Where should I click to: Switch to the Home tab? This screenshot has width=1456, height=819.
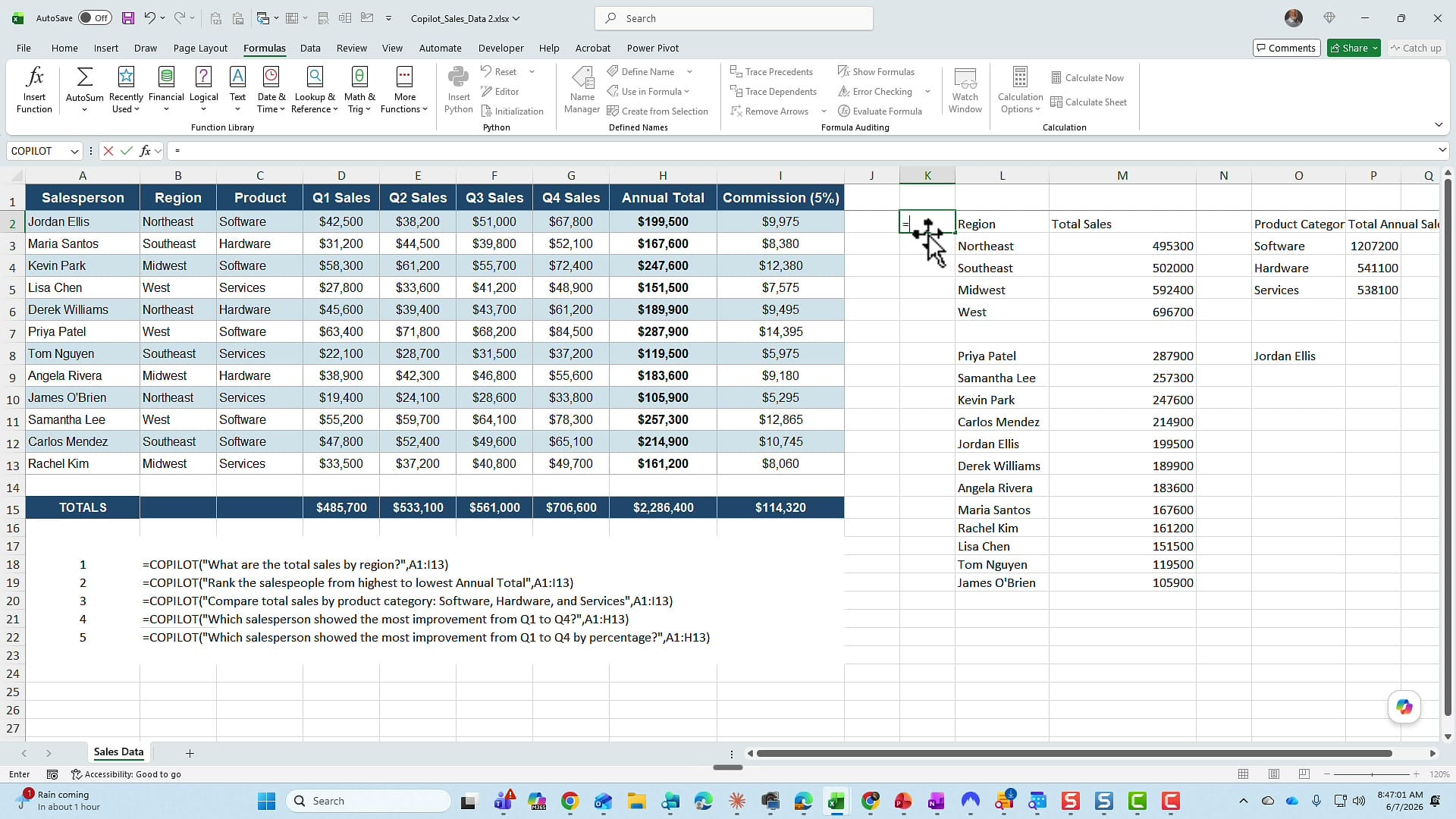(64, 48)
